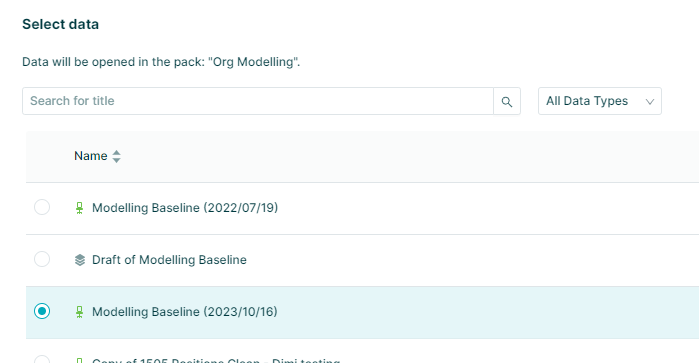The width and height of the screenshot is (699, 363).
Task: Click the Modelling Baseline (2022/07/19) row text
Action: 185,208
